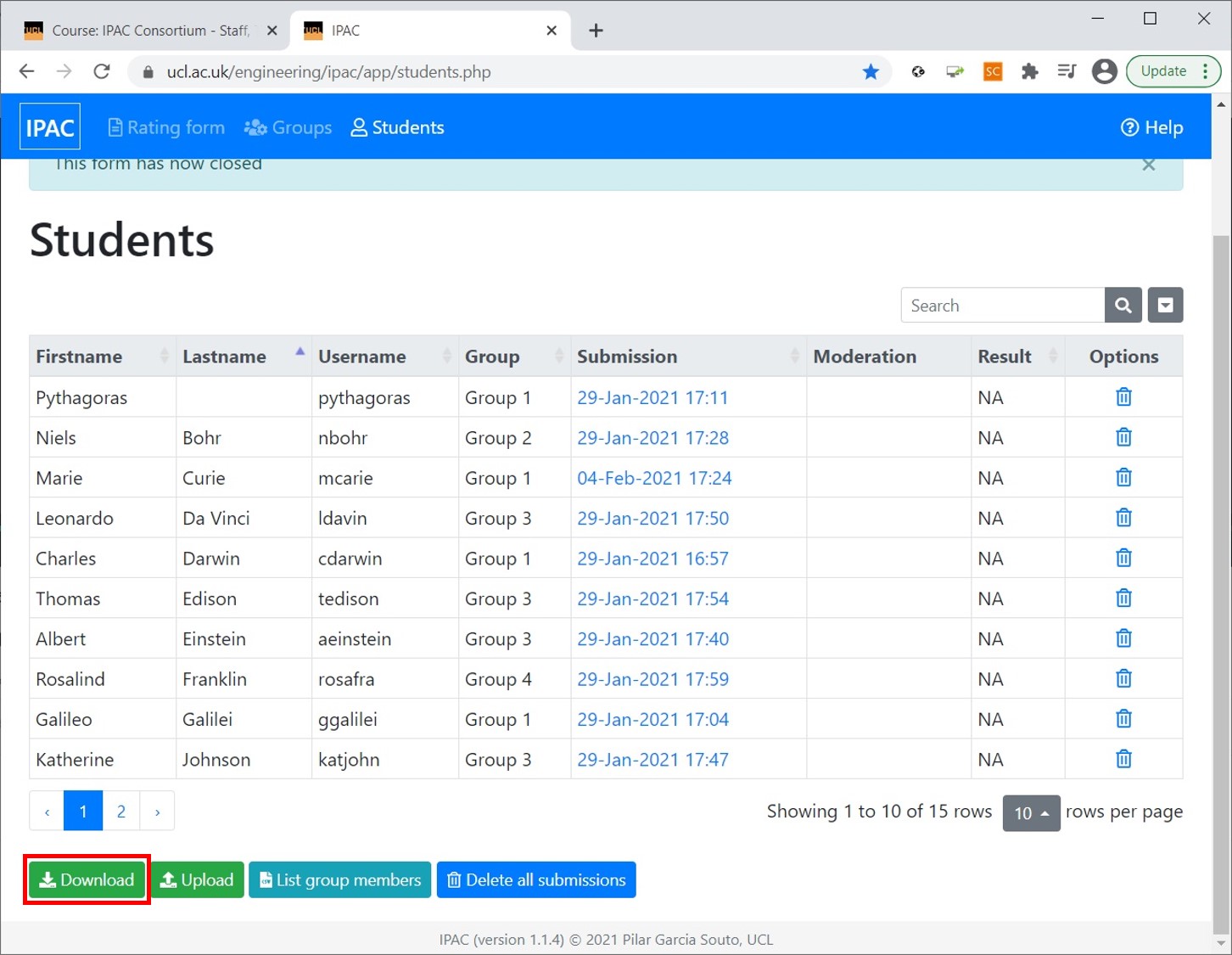This screenshot has width=1232, height=955.
Task: Click List group members button
Action: click(339, 879)
